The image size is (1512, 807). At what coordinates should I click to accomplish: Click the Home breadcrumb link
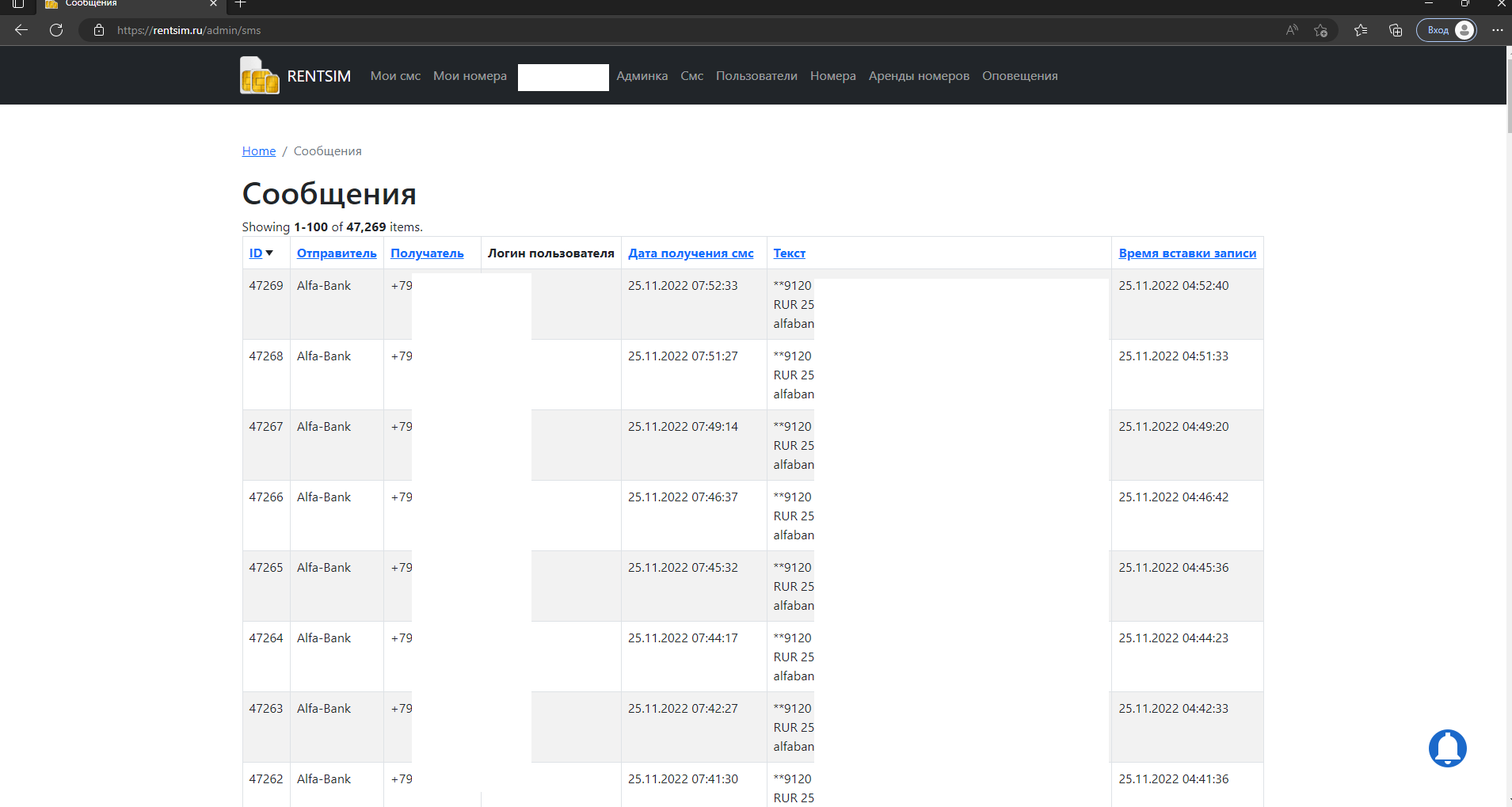tap(258, 151)
